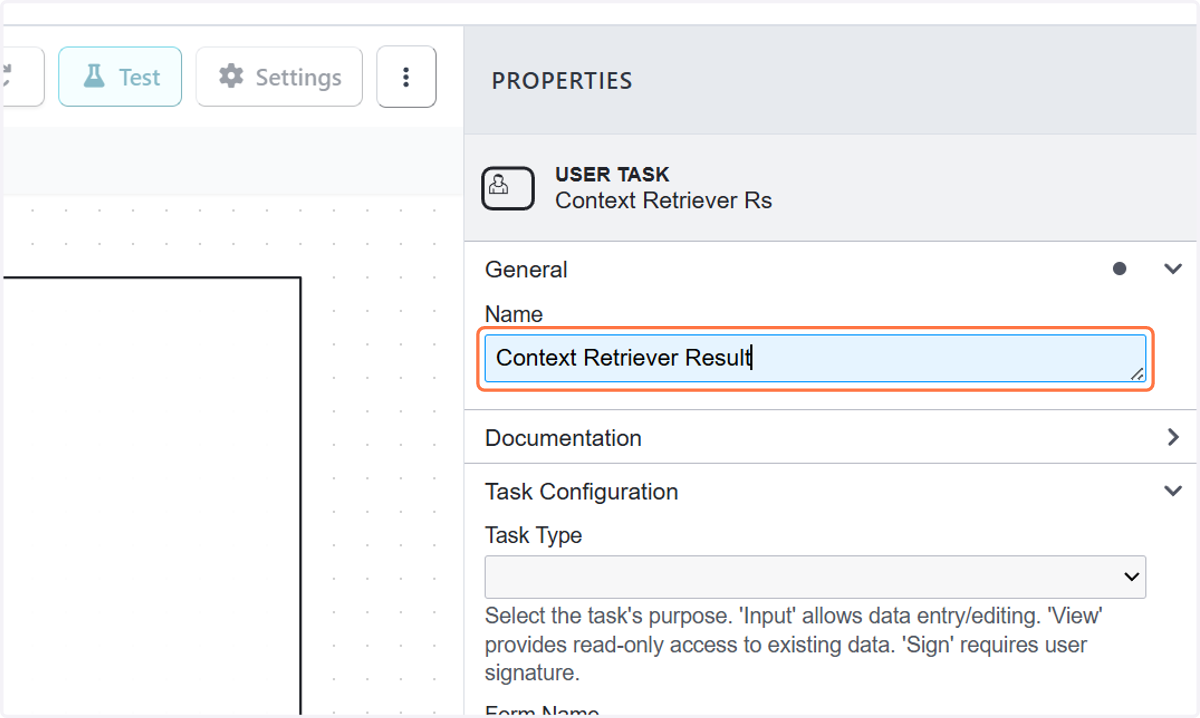The image size is (1200, 718).
Task: Open the vertical three-dots more options menu
Action: 406,77
